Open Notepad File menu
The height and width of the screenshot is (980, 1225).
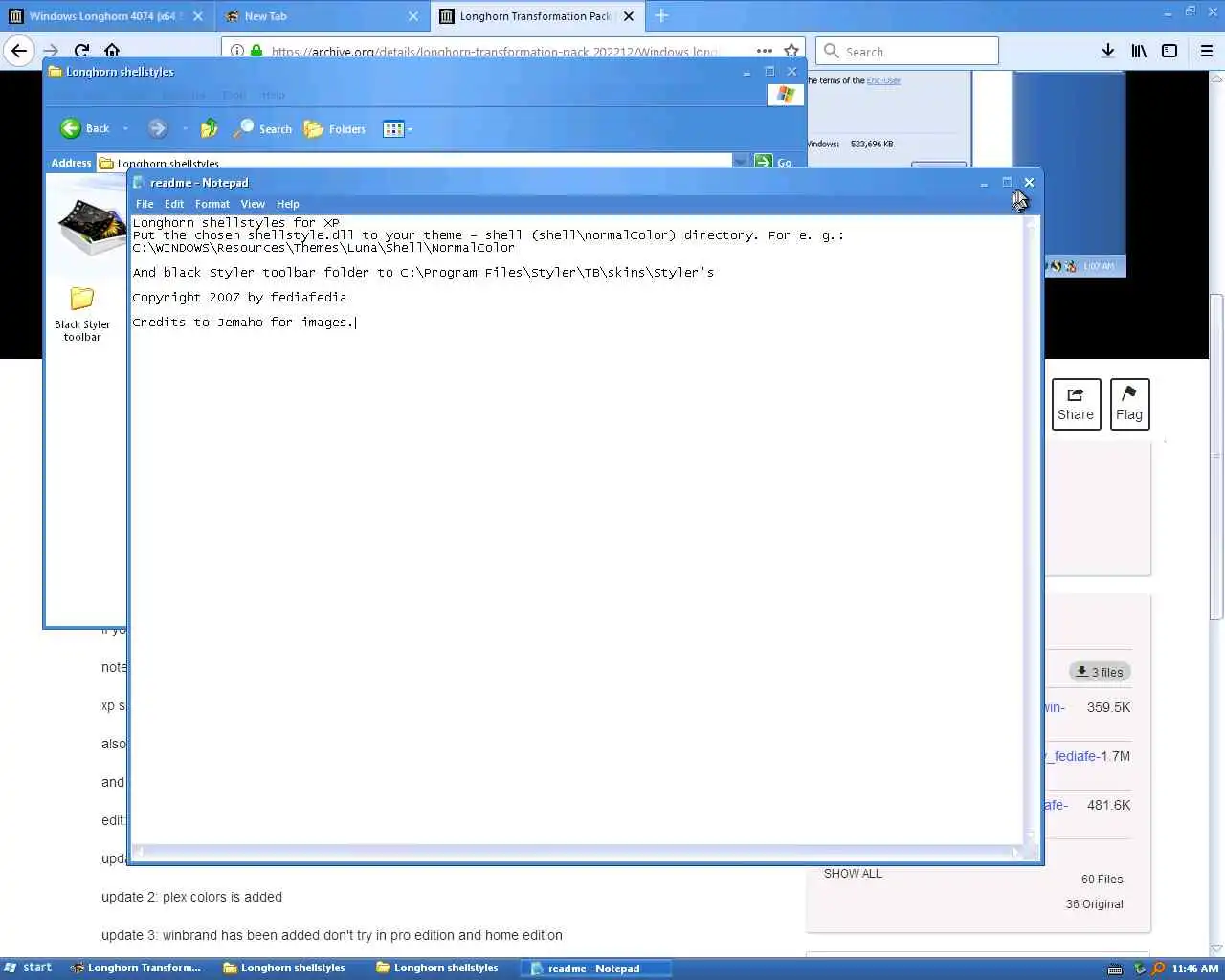point(145,204)
